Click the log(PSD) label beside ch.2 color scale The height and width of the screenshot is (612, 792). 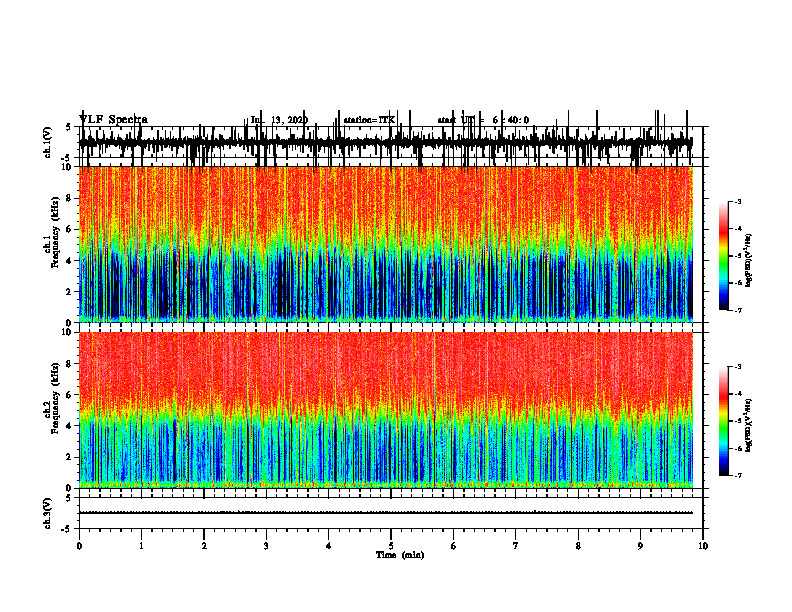click(749, 425)
